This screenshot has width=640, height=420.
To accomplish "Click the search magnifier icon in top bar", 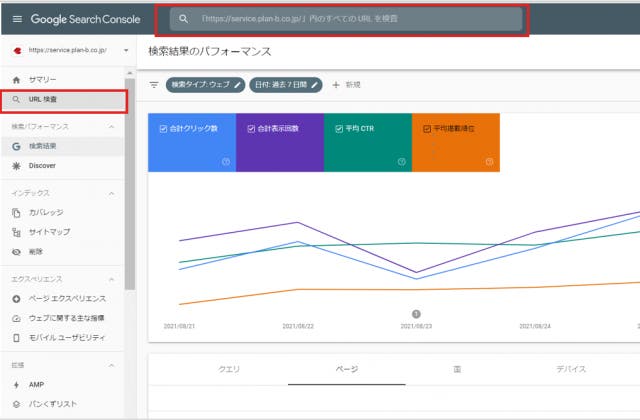I will click(x=184, y=19).
